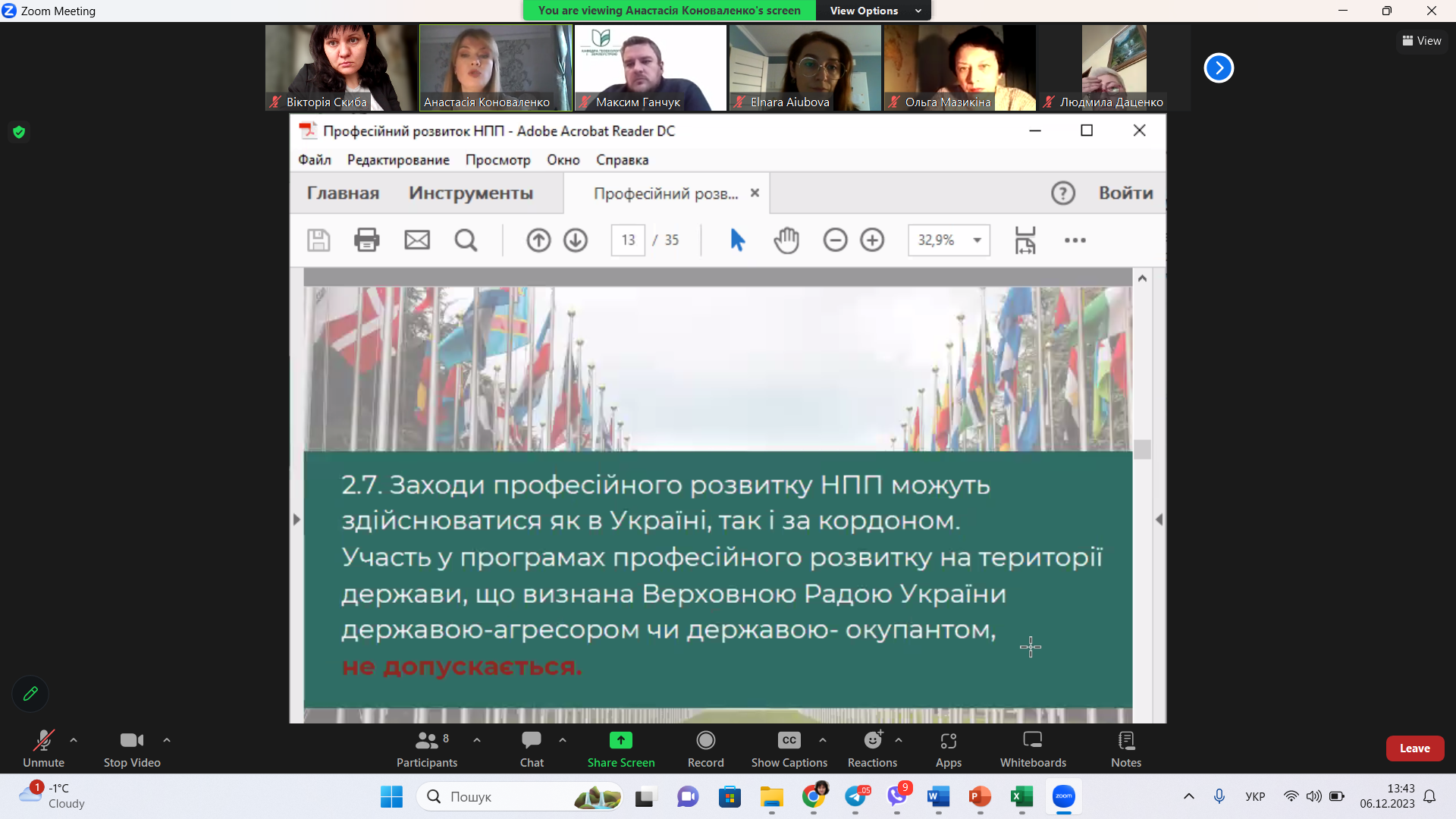The height and width of the screenshot is (819, 1456).
Task: Unmute the microphone
Action: coord(43,740)
